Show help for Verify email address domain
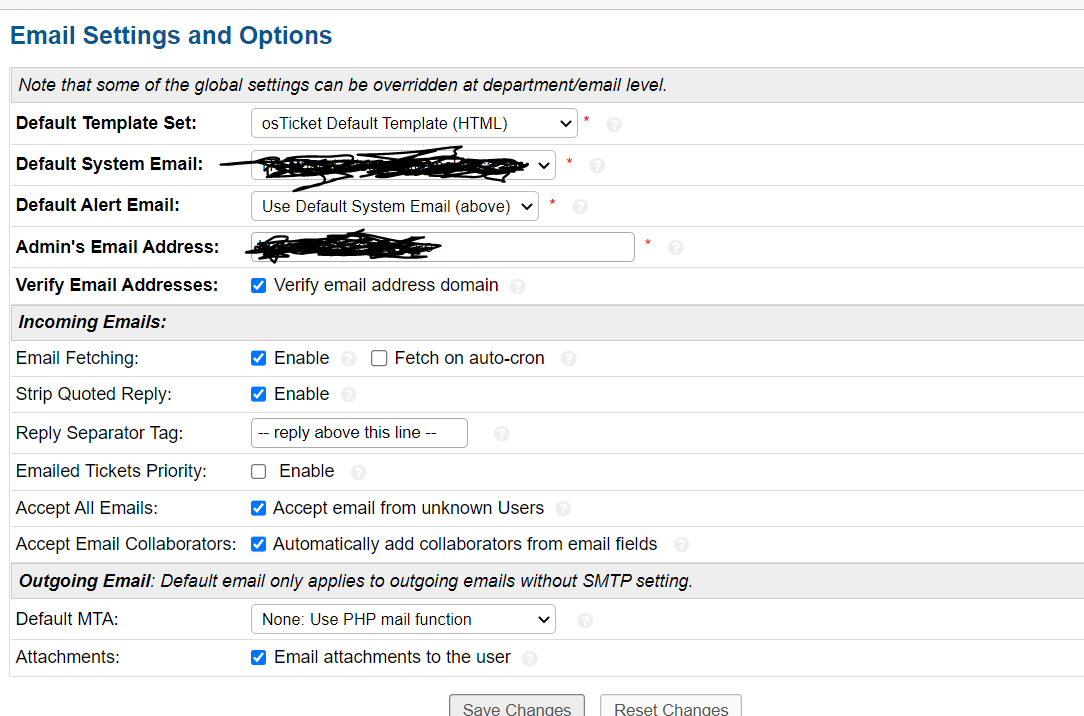Screen dimensions: 1084x716 pos(517,286)
